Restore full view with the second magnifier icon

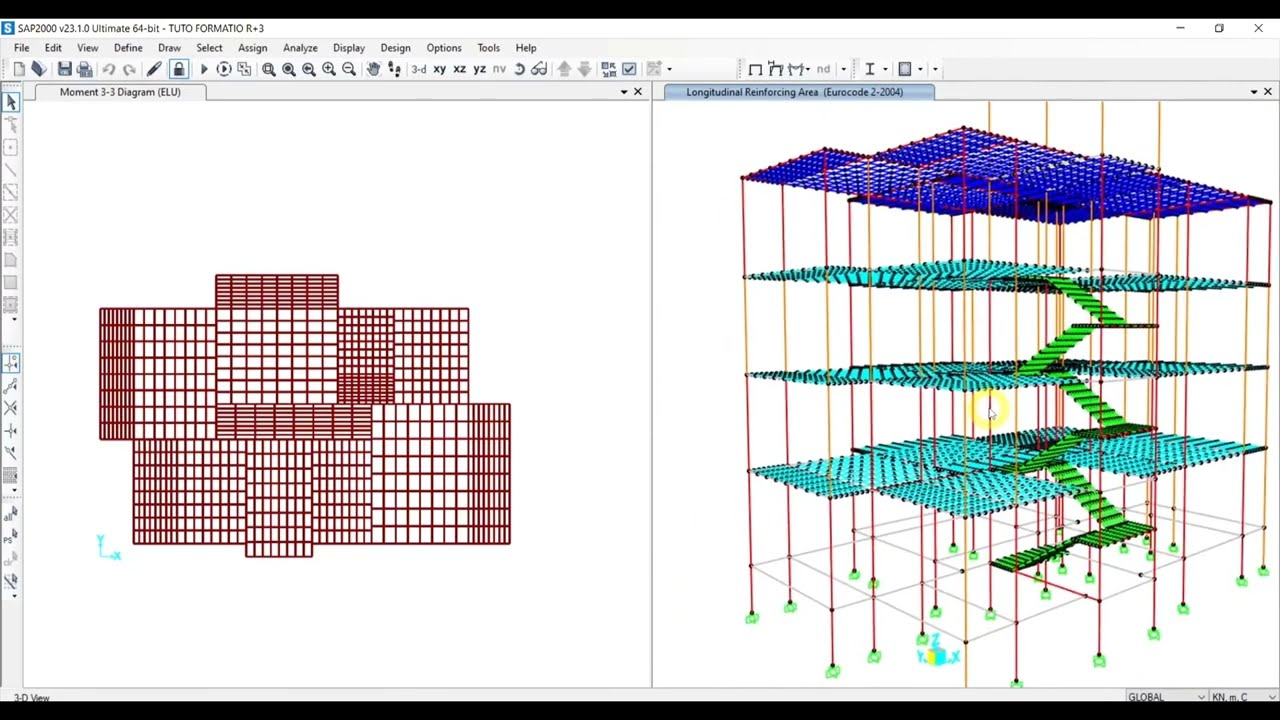[x=289, y=69]
